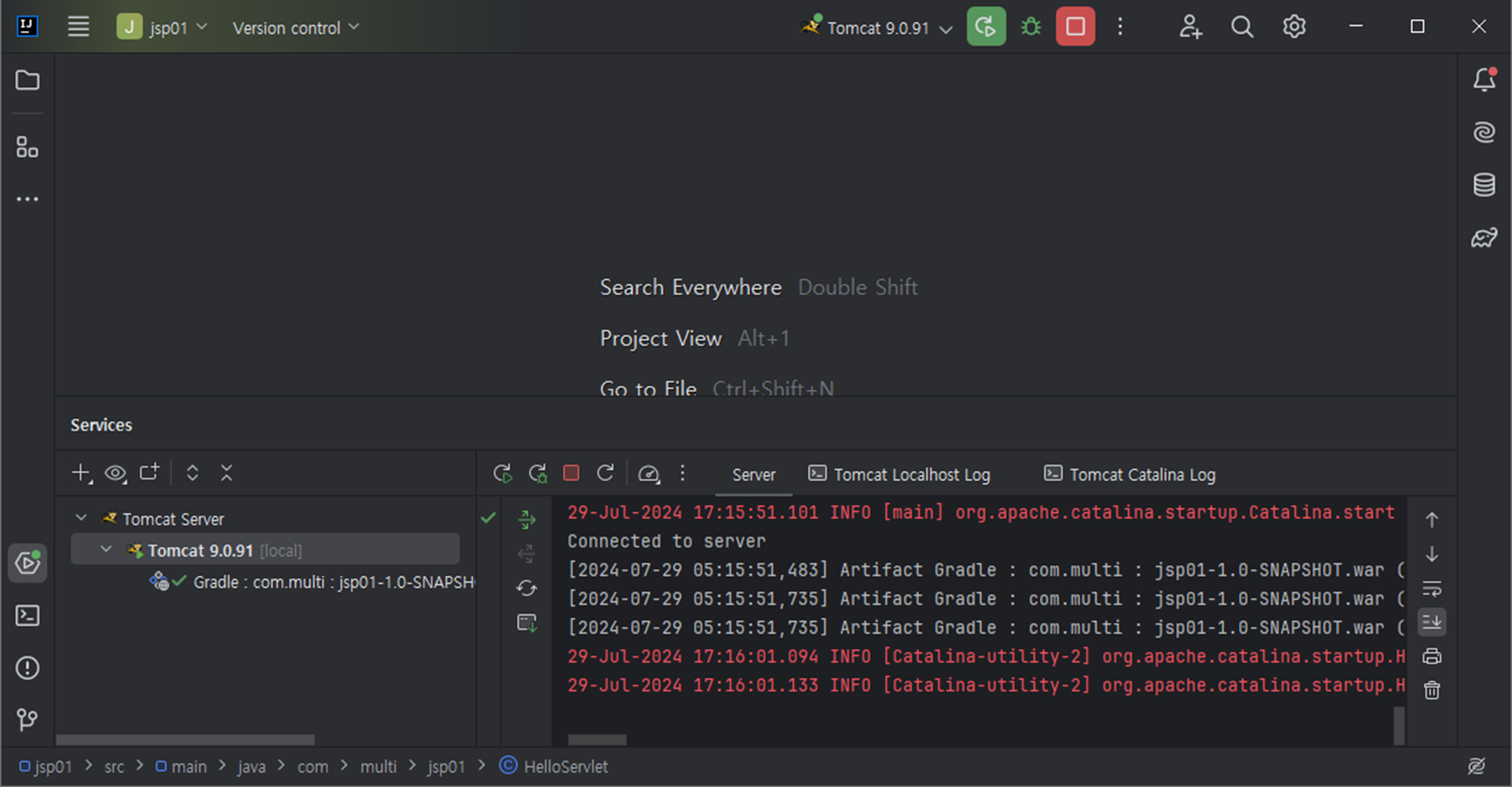The image size is (1512, 787).
Task: Click main in breadcrumb bar
Action: click(x=182, y=766)
